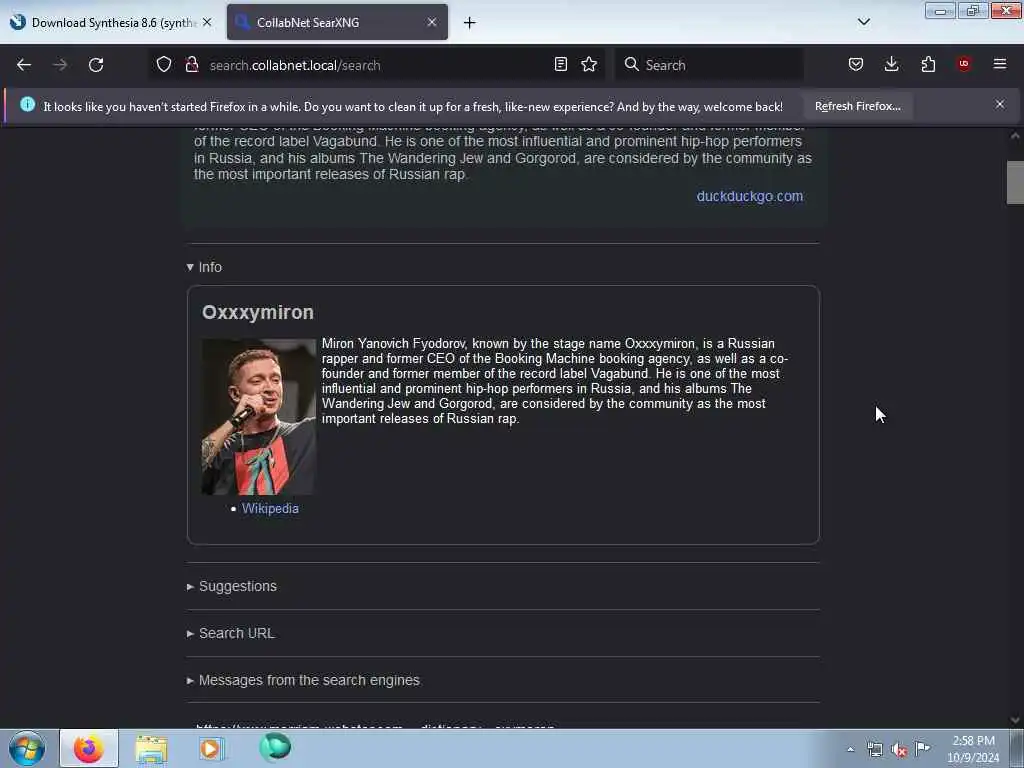Open the Windows Start menu

(27, 748)
